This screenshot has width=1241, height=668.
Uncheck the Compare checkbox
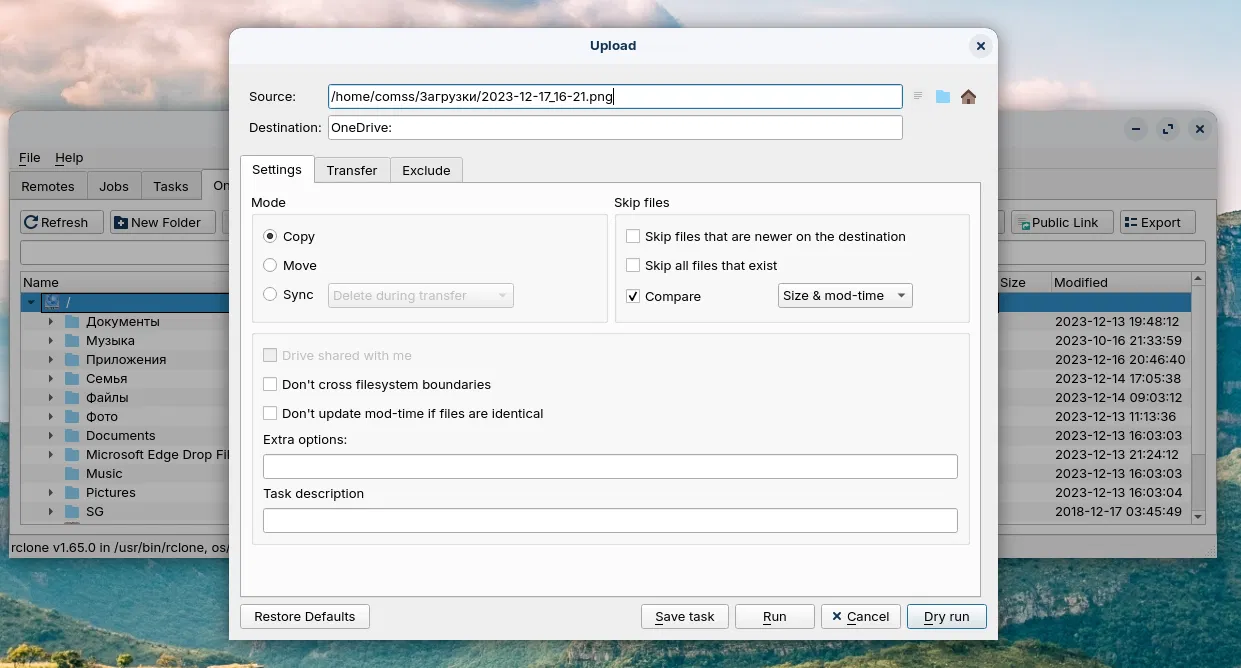tap(633, 296)
